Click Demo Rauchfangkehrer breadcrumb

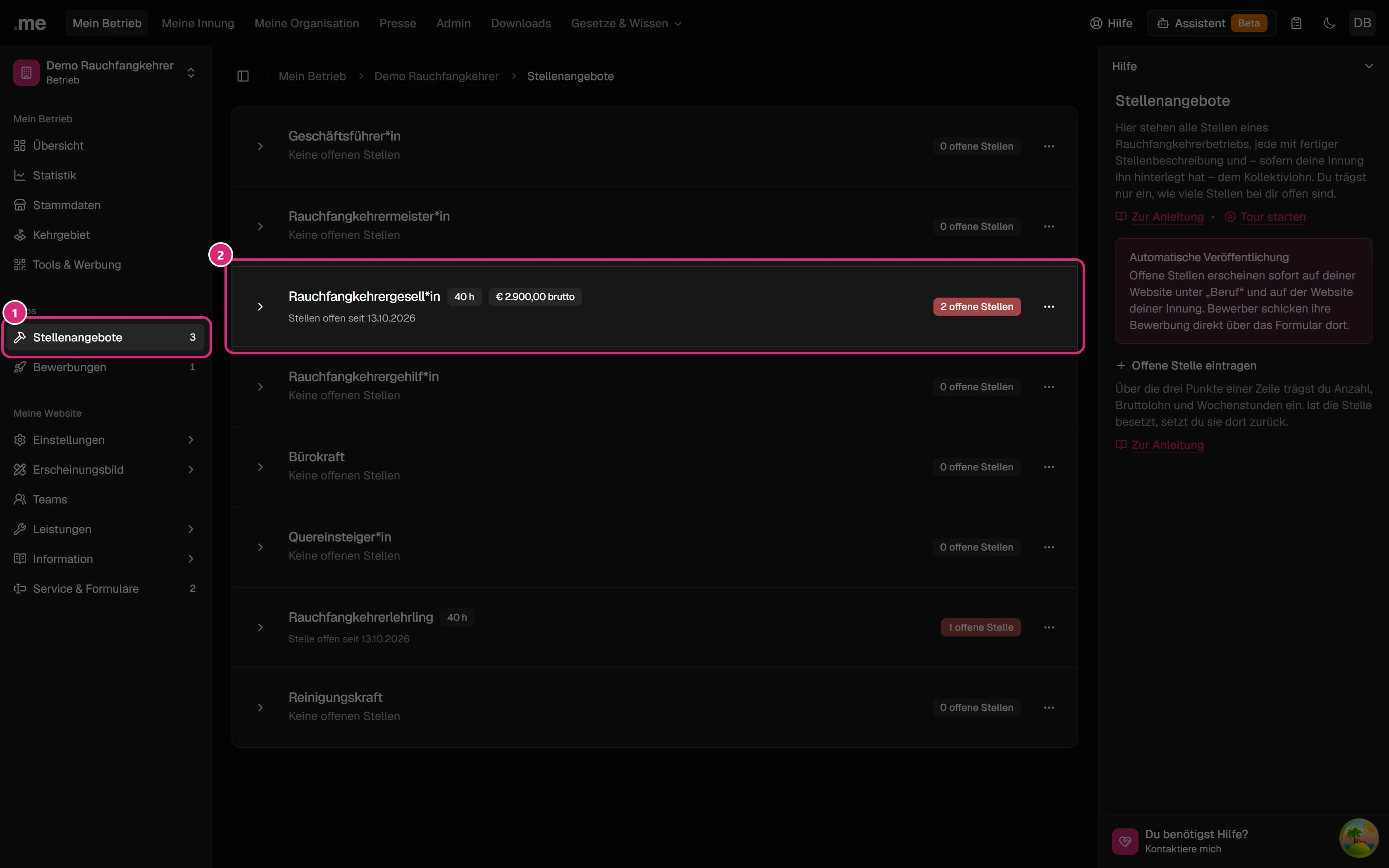click(x=436, y=76)
